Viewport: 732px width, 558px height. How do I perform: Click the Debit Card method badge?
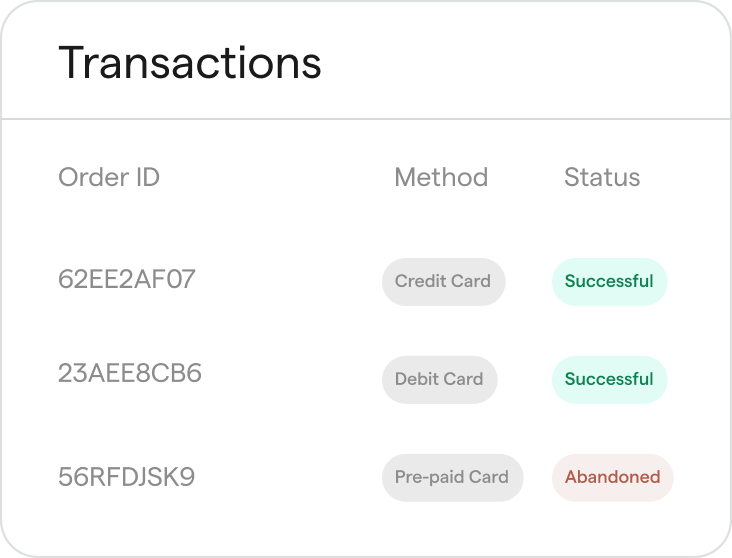tap(439, 379)
